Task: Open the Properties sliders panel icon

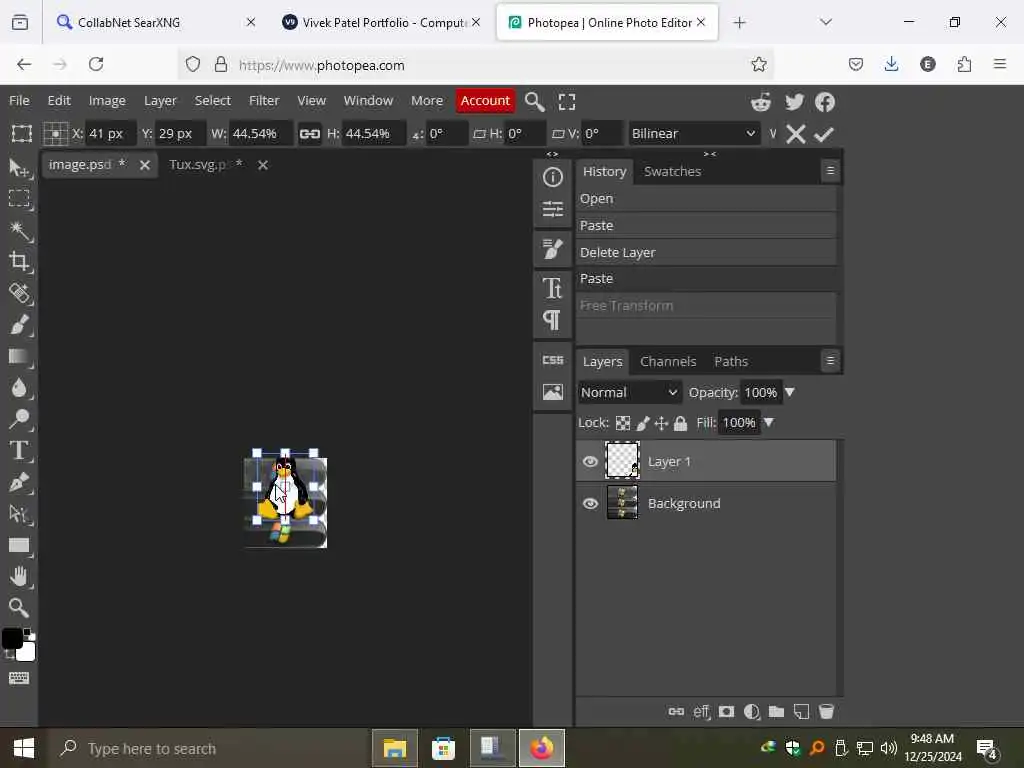Action: 552,209
